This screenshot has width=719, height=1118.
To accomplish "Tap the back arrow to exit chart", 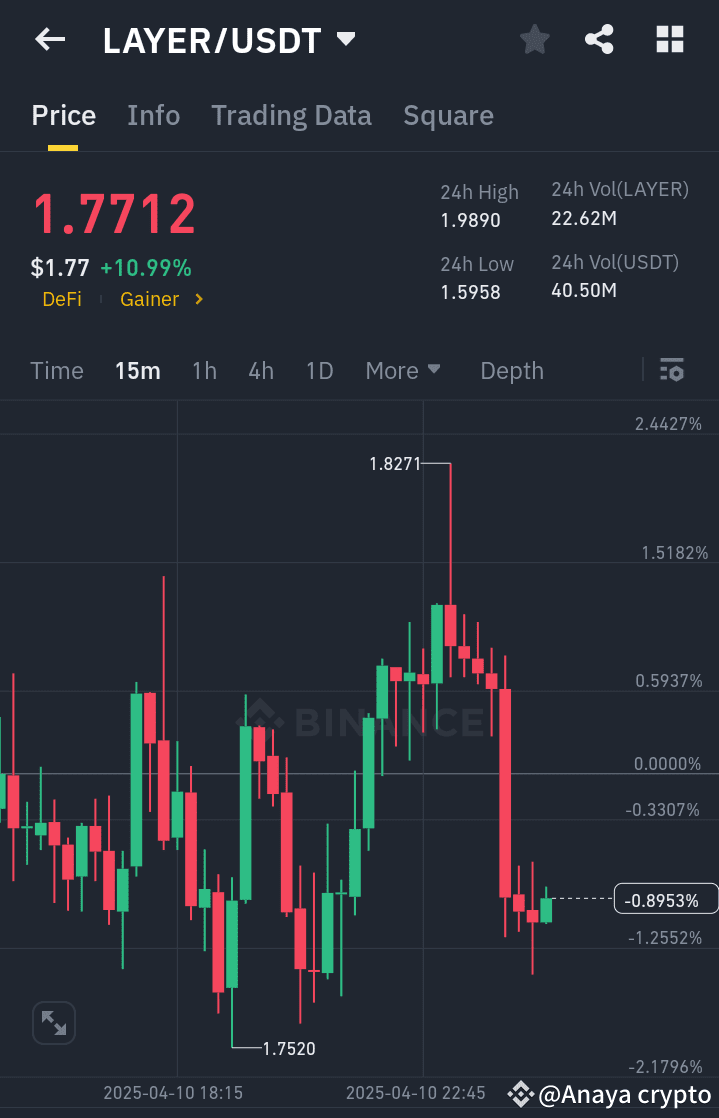I will click(x=50, y=40).
